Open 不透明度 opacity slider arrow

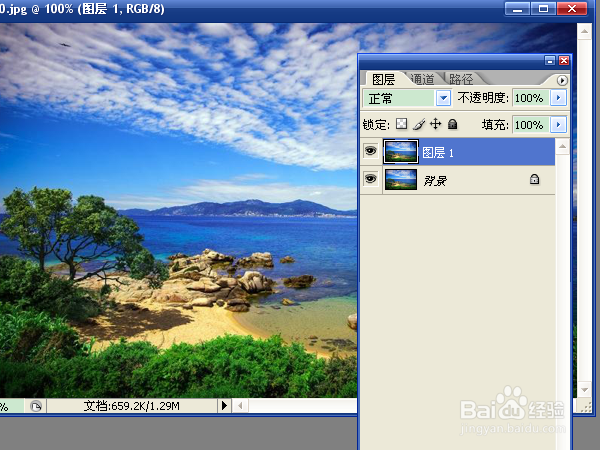click(x=558, y=98)
